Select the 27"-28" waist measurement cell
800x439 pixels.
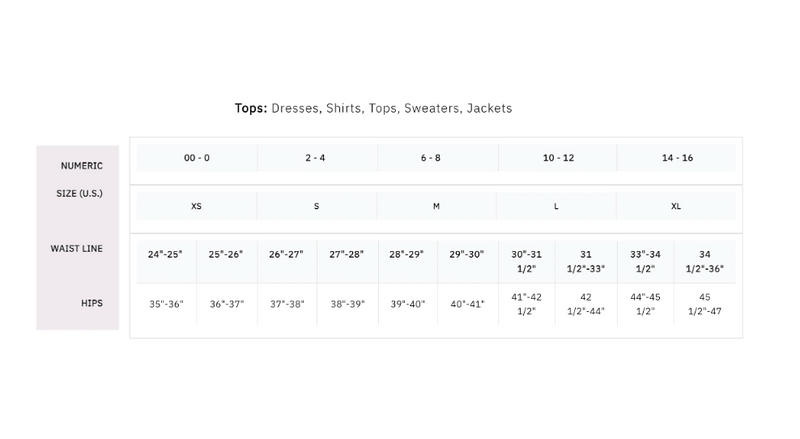(x=347, y=255)
